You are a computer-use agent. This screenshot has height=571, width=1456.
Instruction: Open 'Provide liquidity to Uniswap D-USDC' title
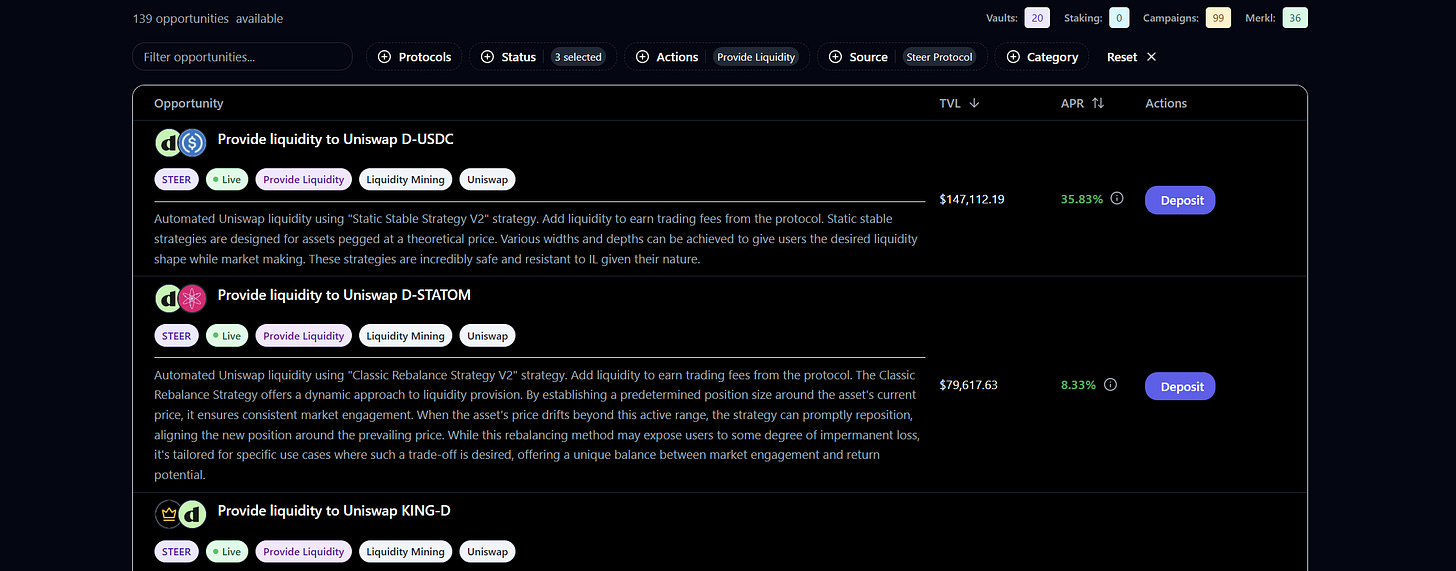coord(335,139)
